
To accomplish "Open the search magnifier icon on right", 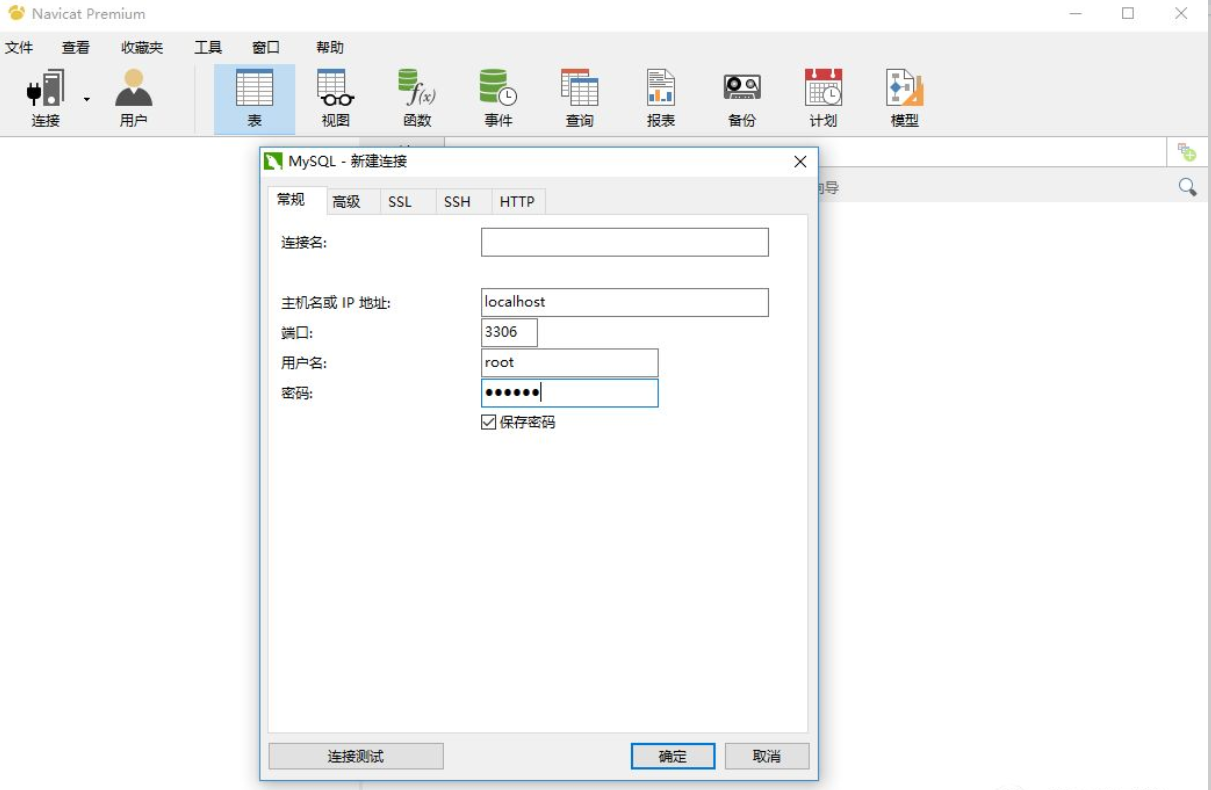I will 1189,184.
